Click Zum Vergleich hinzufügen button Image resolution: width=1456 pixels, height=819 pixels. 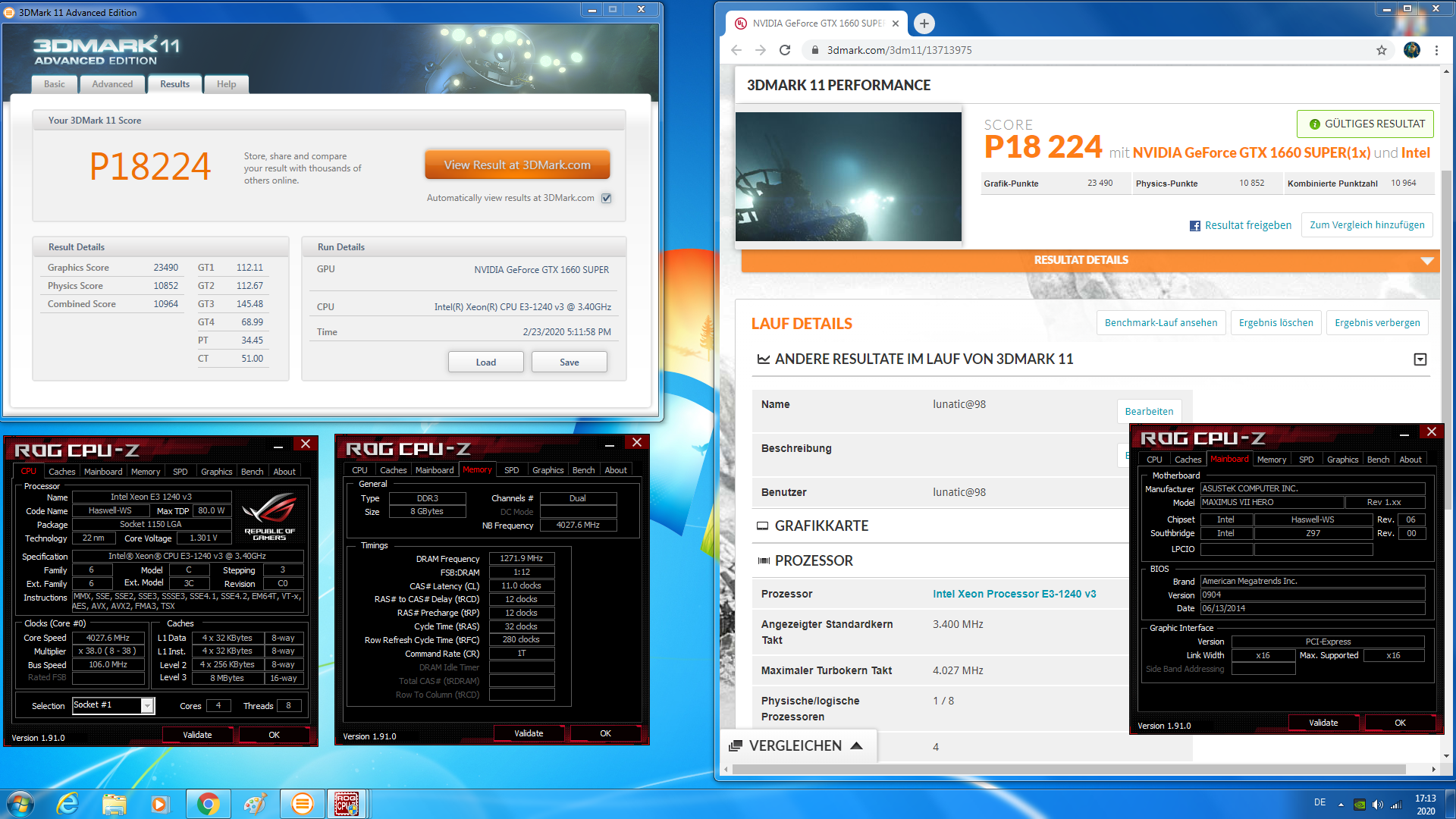tap(1367, 225)
